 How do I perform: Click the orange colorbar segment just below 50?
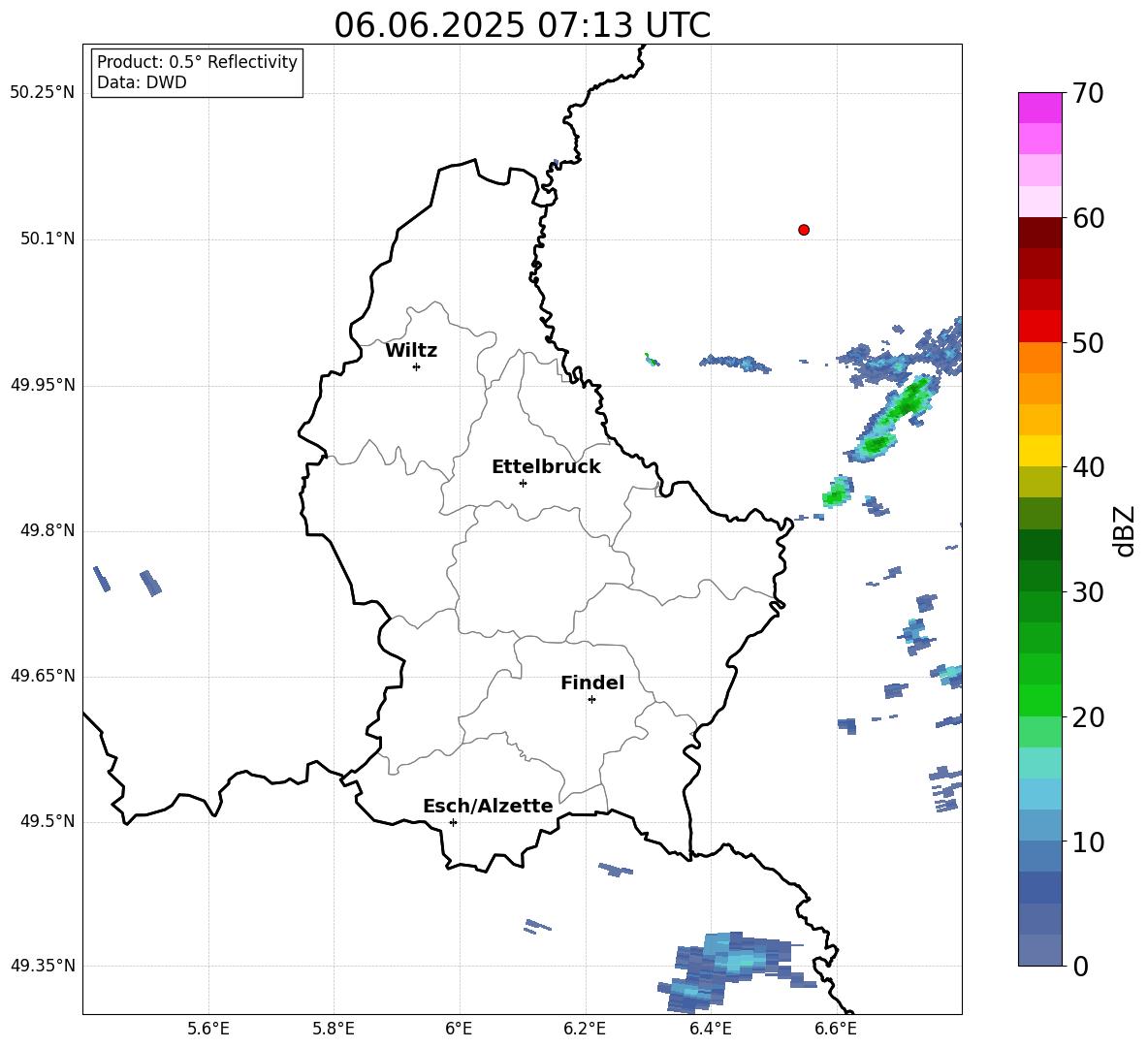pyautogui.click(x=1039, y=357)
